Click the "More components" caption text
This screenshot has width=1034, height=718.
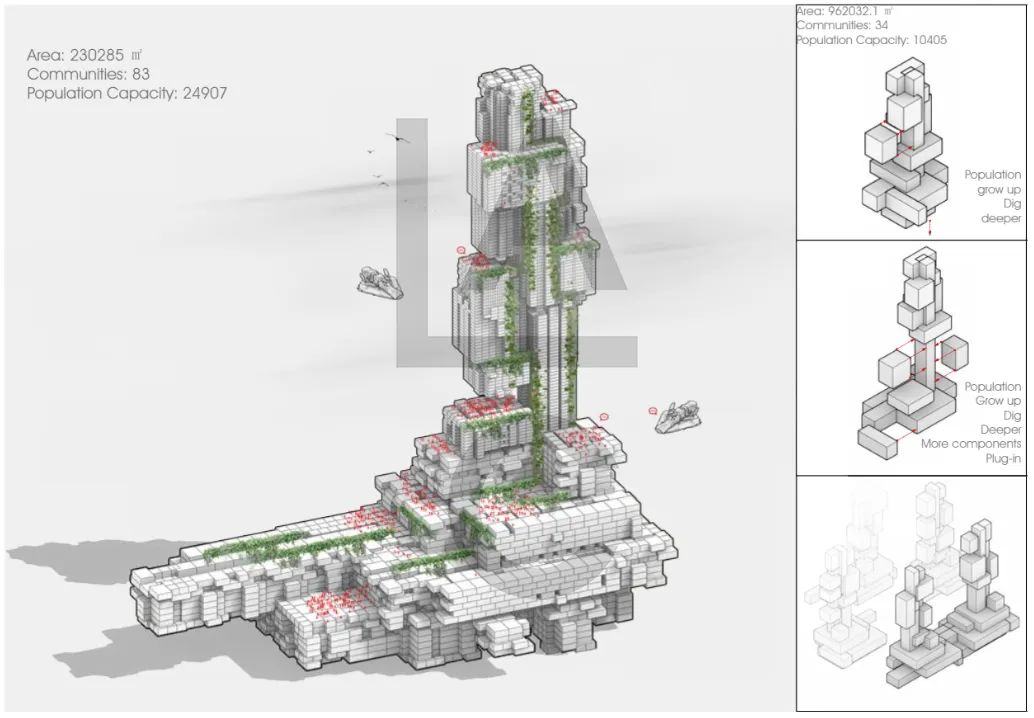[970, 443]
